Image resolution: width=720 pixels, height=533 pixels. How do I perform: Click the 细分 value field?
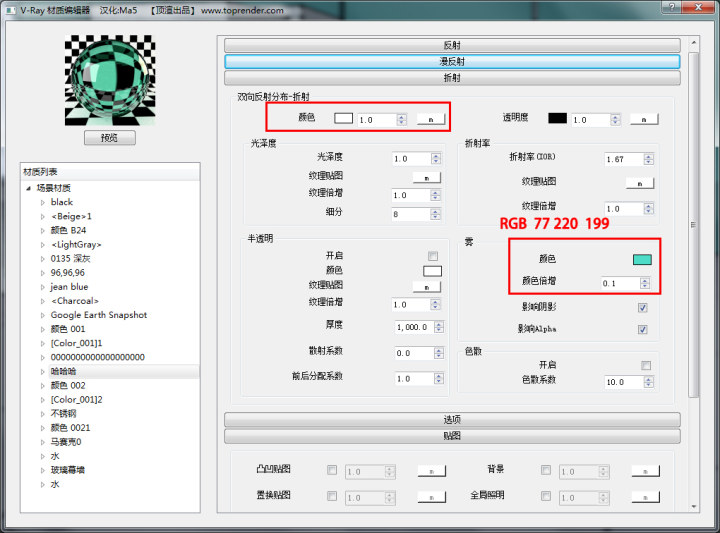[411, 214]
